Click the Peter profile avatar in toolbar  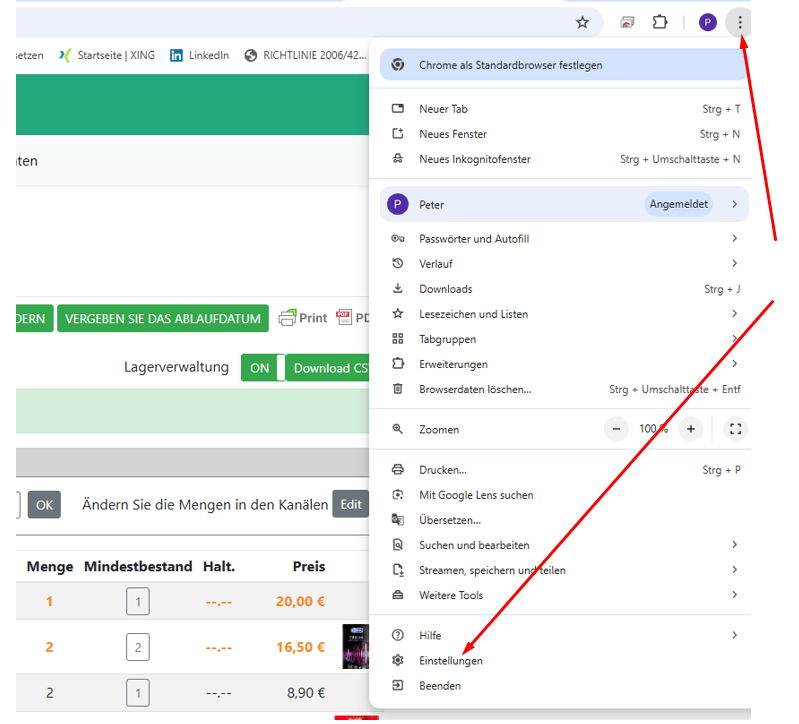707,22
